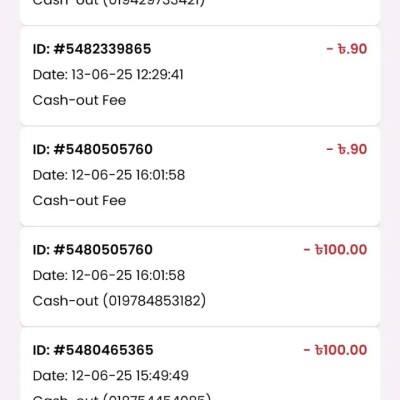Open the Cash-out (019784853182) transaction
Image resolution: width=400 pixels, height=400 pixels.
coord(200,277)
